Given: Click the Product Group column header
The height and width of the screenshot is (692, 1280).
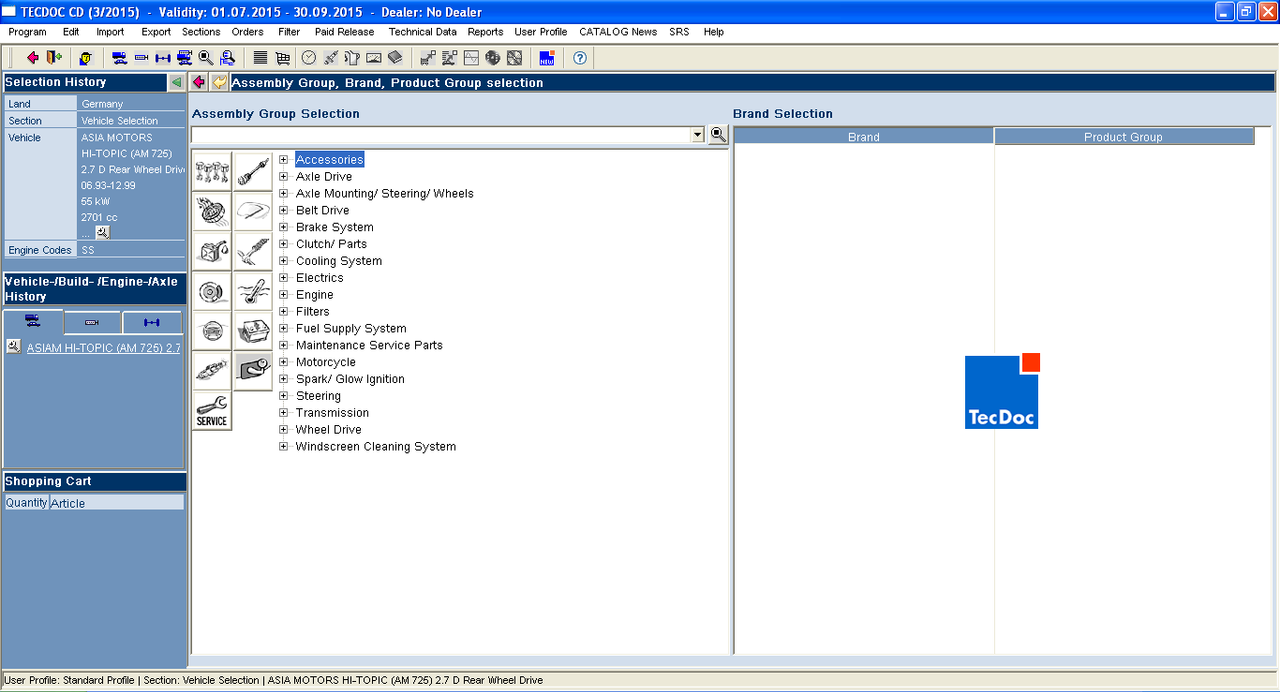Looking at the screenshot, I should pyautogui.click(x=1124, y=137).
